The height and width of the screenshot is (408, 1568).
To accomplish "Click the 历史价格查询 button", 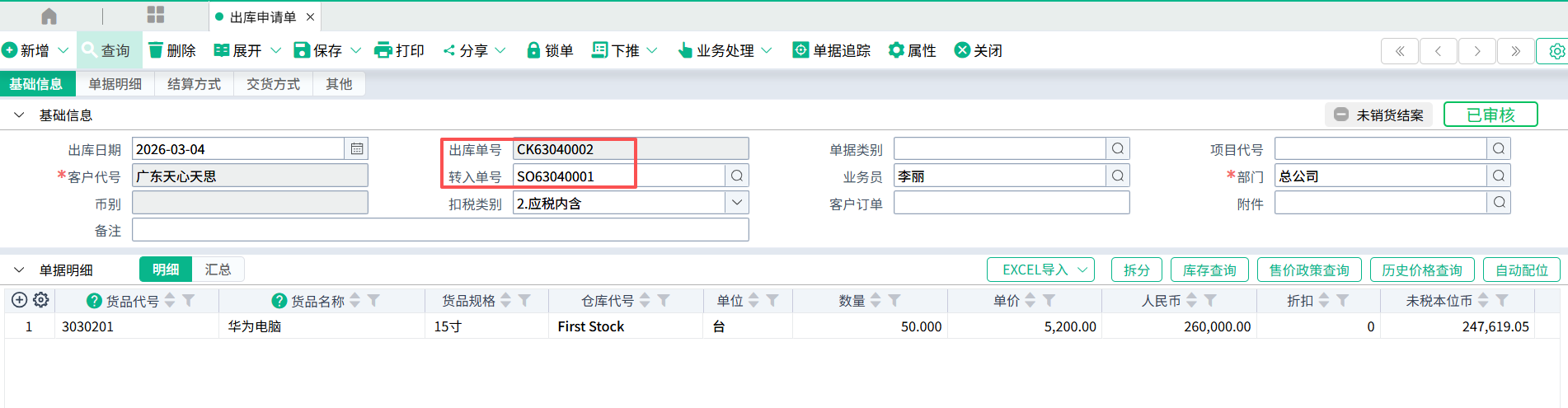I will pos(1422,270).
